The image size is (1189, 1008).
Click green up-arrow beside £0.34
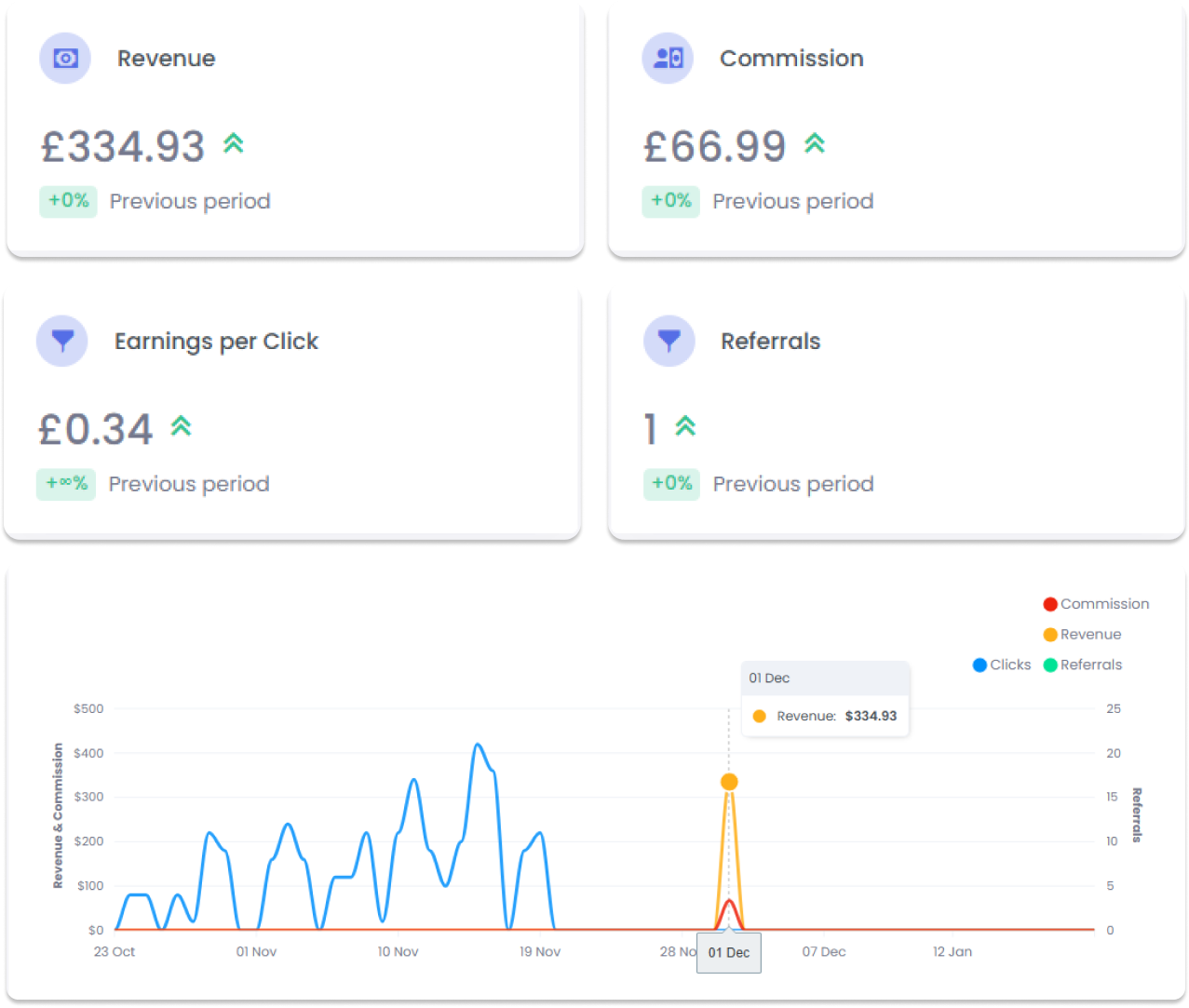181,426
